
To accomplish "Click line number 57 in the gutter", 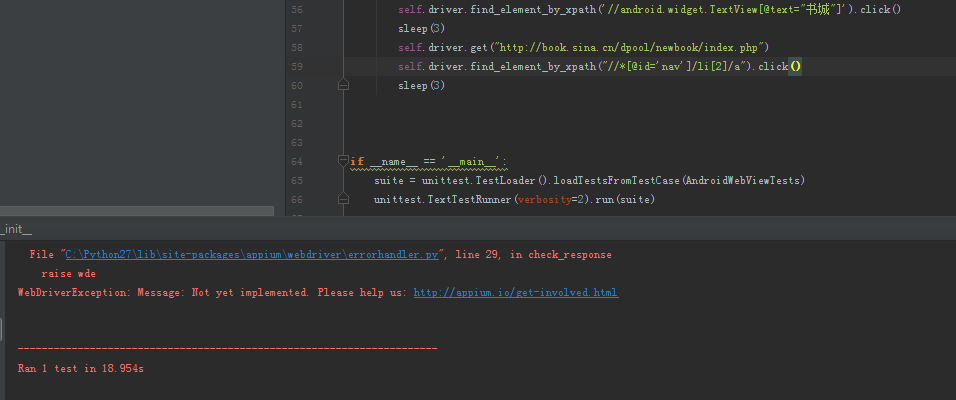I will click(296, 29).
